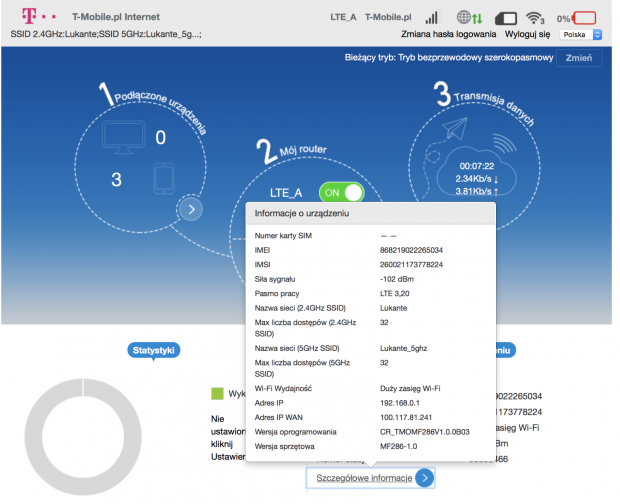Viewport: 620px width, 504px height.
Task: Click 2.4GHz SSID value Lukante
Action: (393, 308)
